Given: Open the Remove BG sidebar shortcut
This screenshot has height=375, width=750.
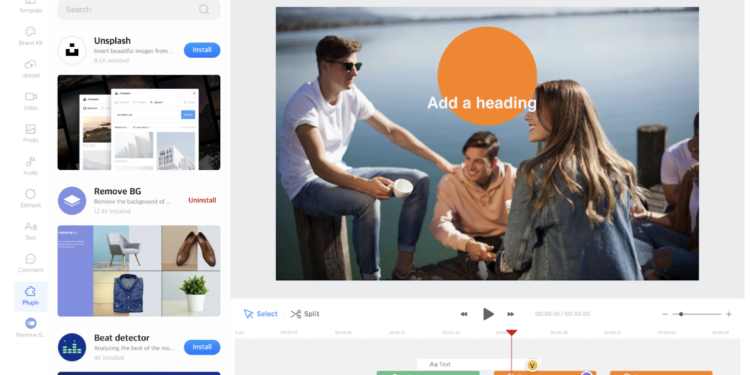Looking at the screenshot, I should (x=31, y=328).
